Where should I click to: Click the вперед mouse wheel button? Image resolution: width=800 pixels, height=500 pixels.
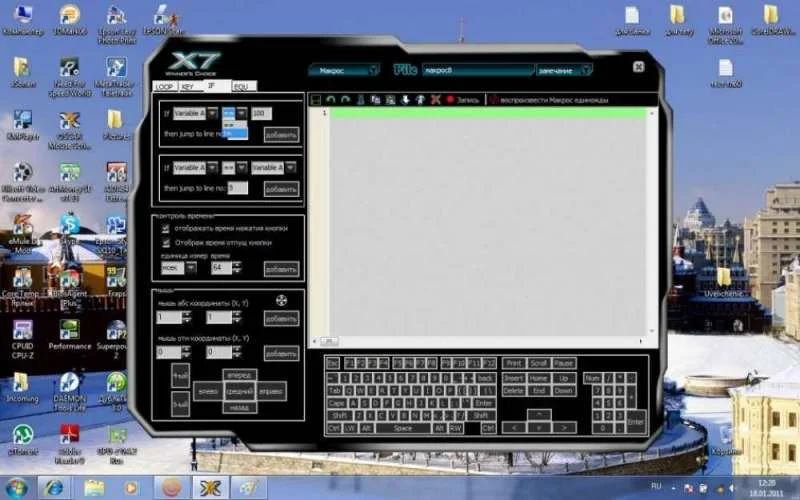click(239, 375)
